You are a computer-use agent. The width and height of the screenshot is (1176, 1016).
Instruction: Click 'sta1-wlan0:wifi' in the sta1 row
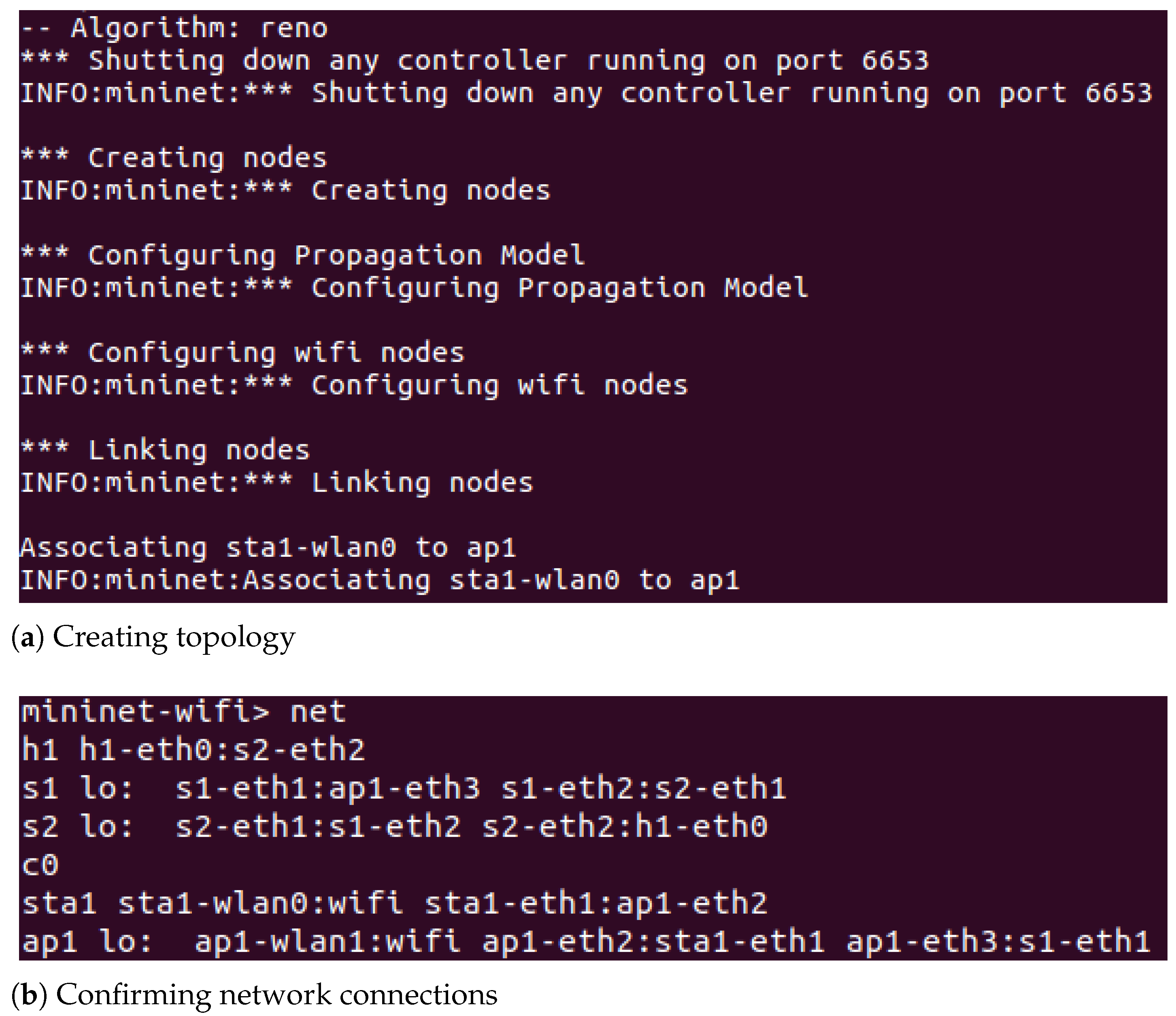click(260, 903)
